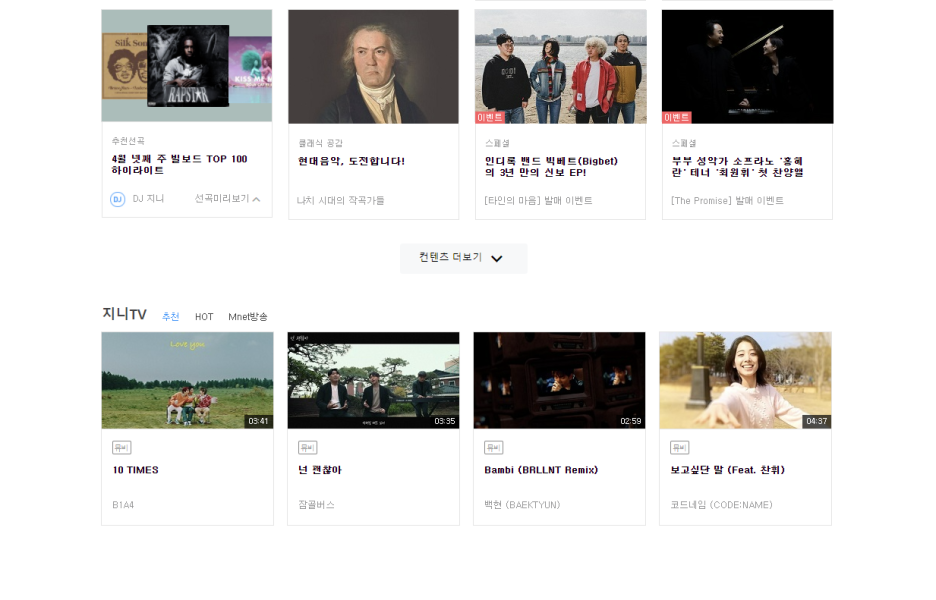Open 4월 넷째 주 빌보드 TOP 100 하이라이트 title
The height and width of the screenshot is (600, 936).
click(x=179, y=164)
